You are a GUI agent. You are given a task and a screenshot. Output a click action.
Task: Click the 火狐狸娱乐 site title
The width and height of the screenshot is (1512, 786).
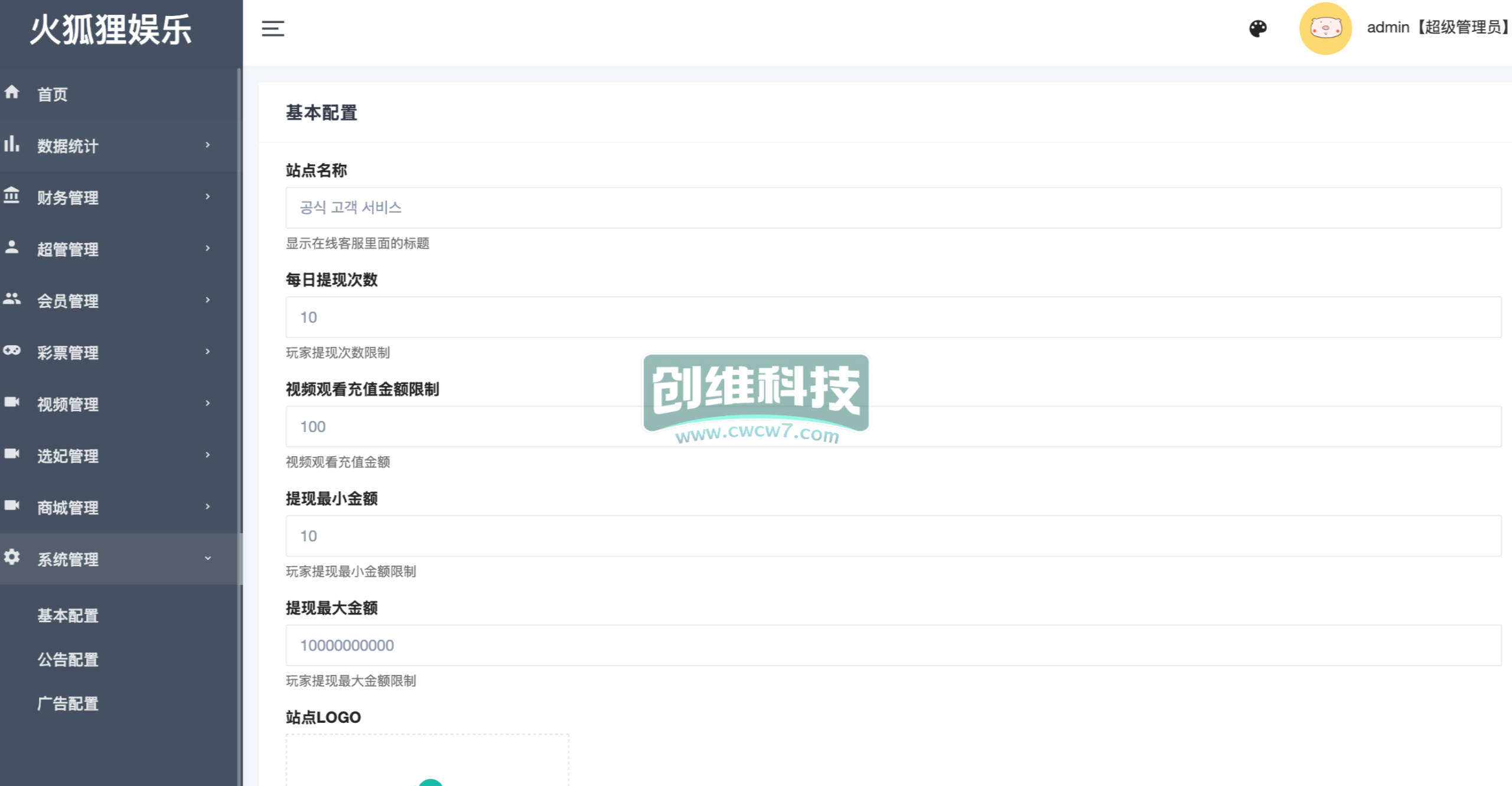(111, 30)
